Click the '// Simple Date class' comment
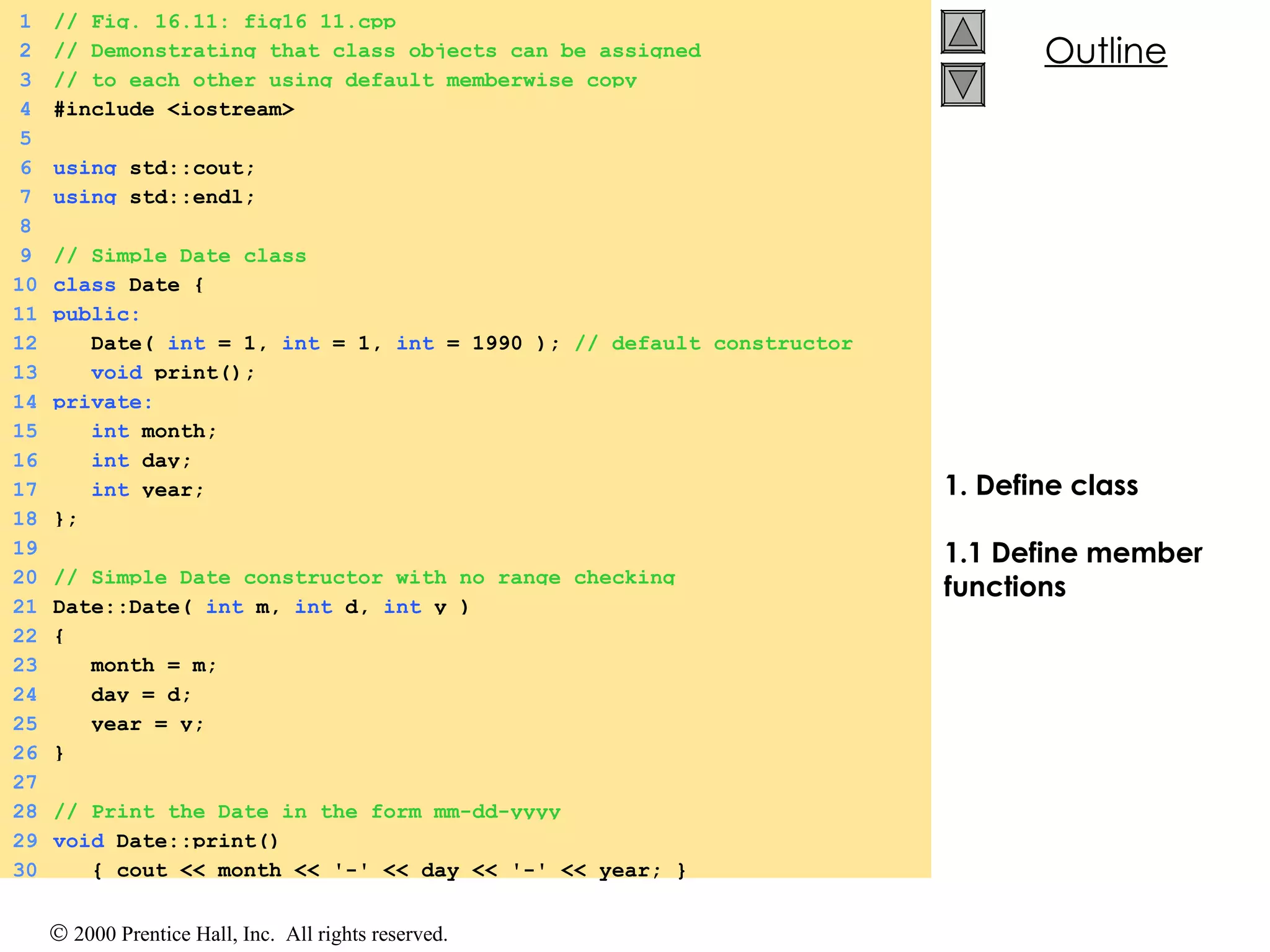1270x952 pixels. (180, 256)
